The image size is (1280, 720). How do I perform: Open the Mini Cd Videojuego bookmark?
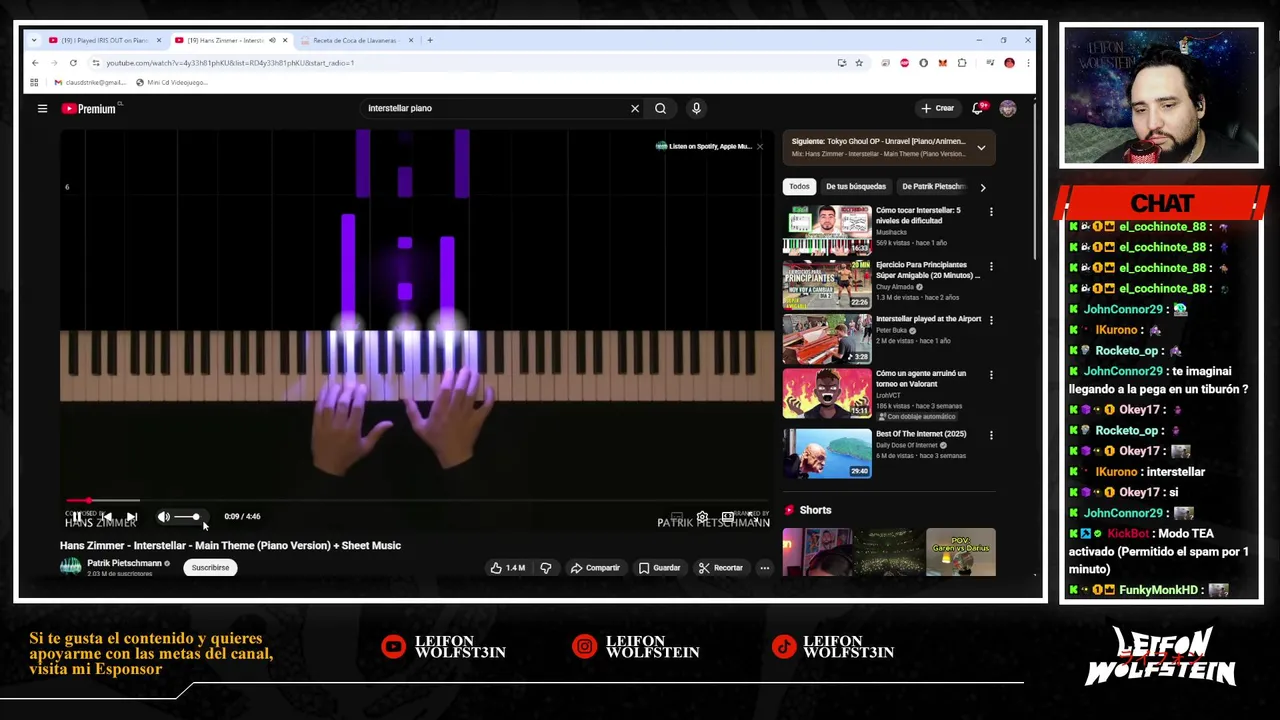point(172,82)
